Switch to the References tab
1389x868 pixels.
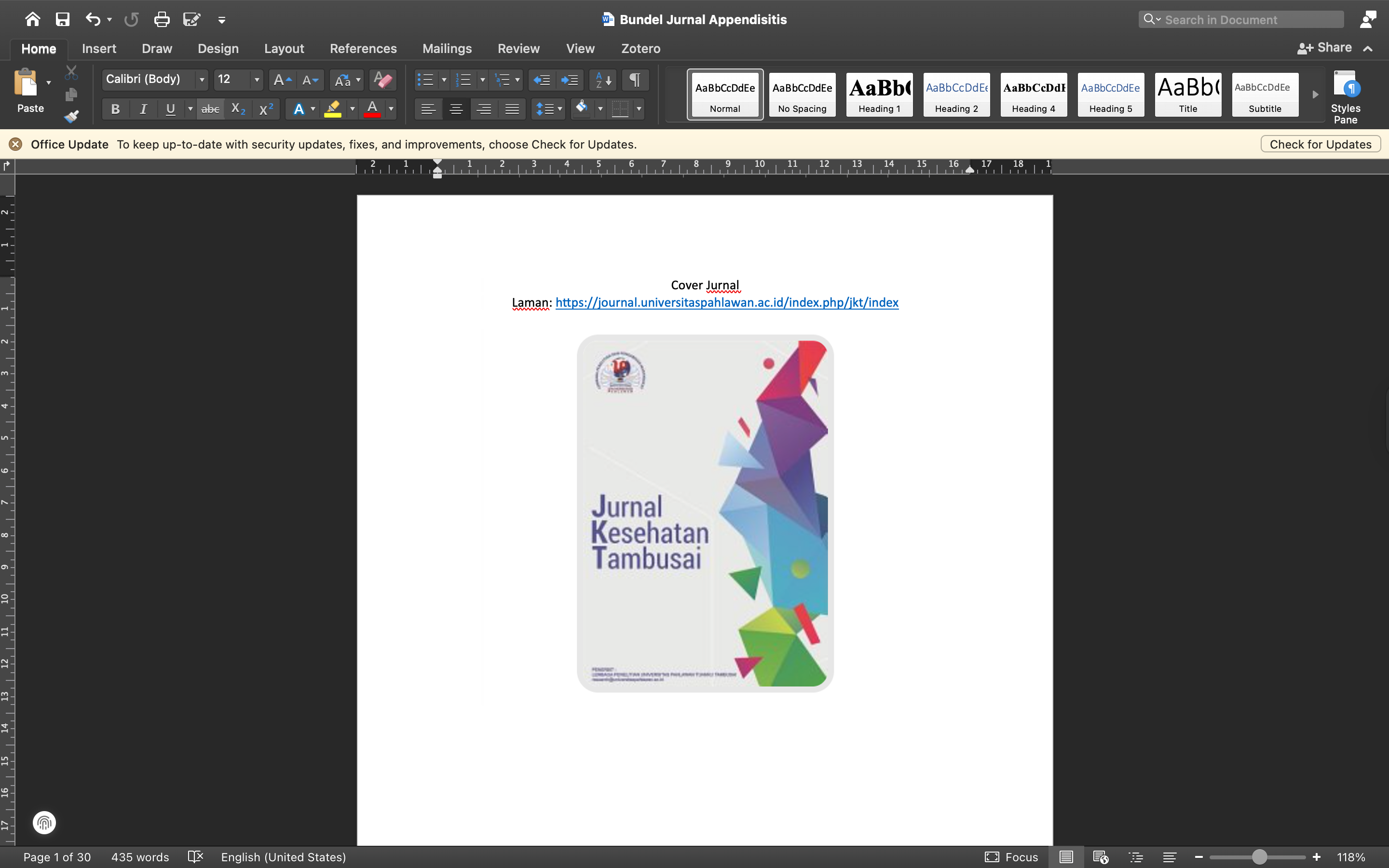click(x=363, y=49)
